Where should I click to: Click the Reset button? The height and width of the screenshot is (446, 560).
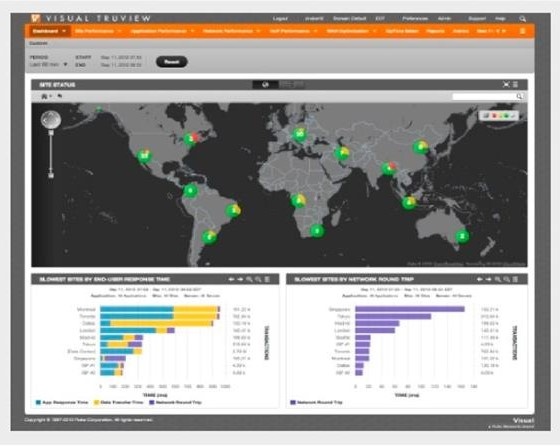tap(172, 62)
